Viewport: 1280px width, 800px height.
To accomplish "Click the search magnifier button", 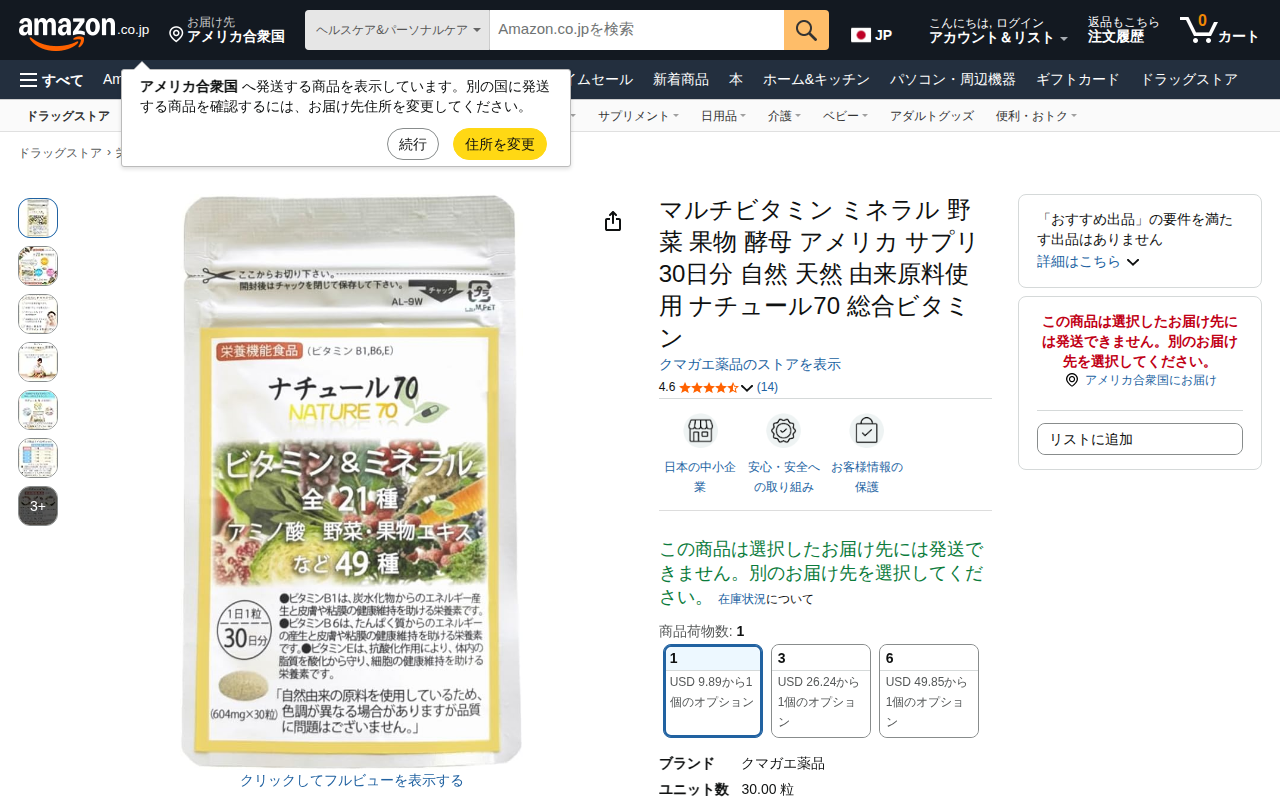I will point(806,30).
